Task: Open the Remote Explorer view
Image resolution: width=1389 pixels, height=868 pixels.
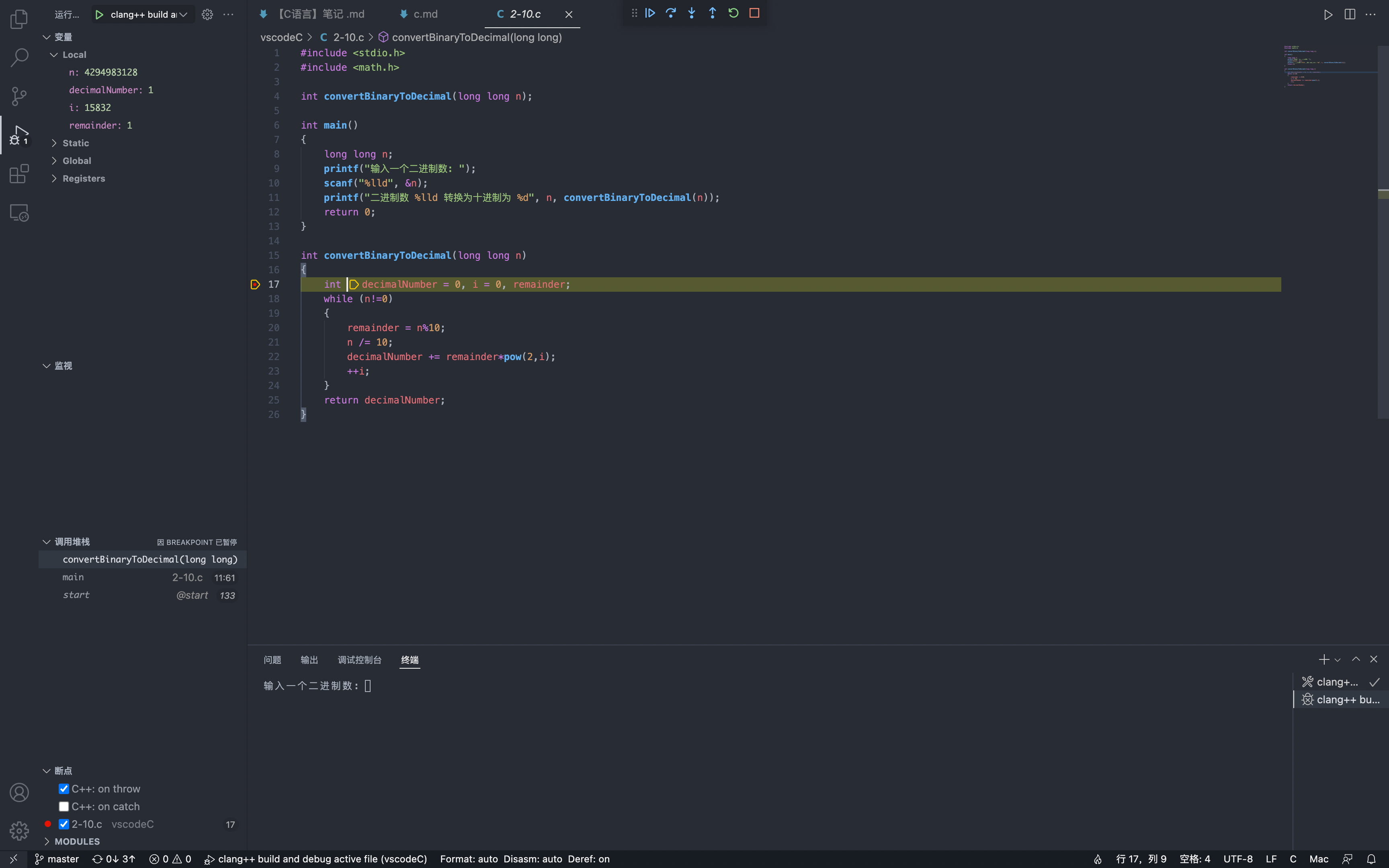Action: (x=19, y=213)
